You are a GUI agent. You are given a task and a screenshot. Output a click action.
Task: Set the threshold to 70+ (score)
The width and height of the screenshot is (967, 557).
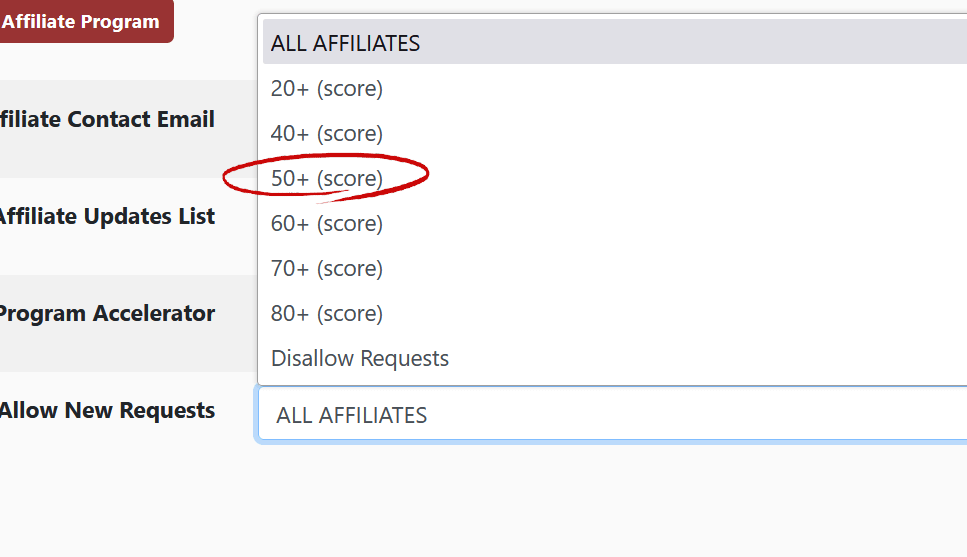pyautogui.click(x=327, y=268)
